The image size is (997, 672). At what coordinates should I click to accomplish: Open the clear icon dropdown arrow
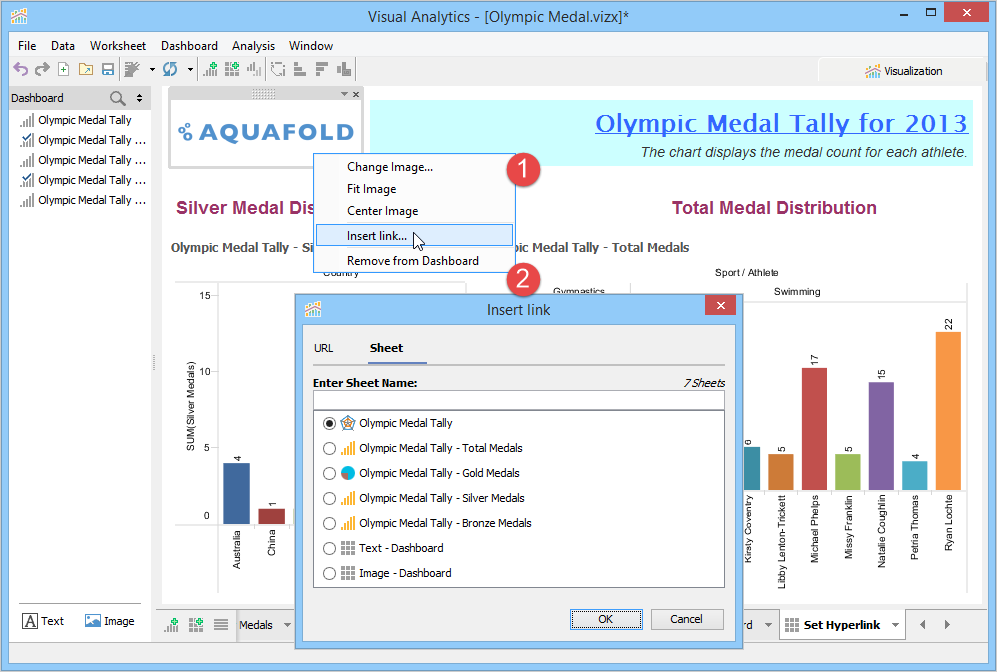152,69
